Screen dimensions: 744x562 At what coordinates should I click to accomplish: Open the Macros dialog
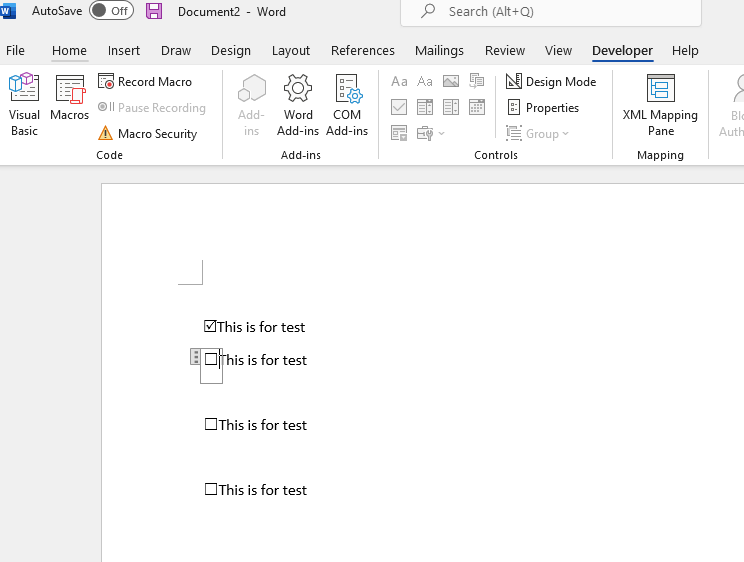pyautogui.click(x=69, y=97)
